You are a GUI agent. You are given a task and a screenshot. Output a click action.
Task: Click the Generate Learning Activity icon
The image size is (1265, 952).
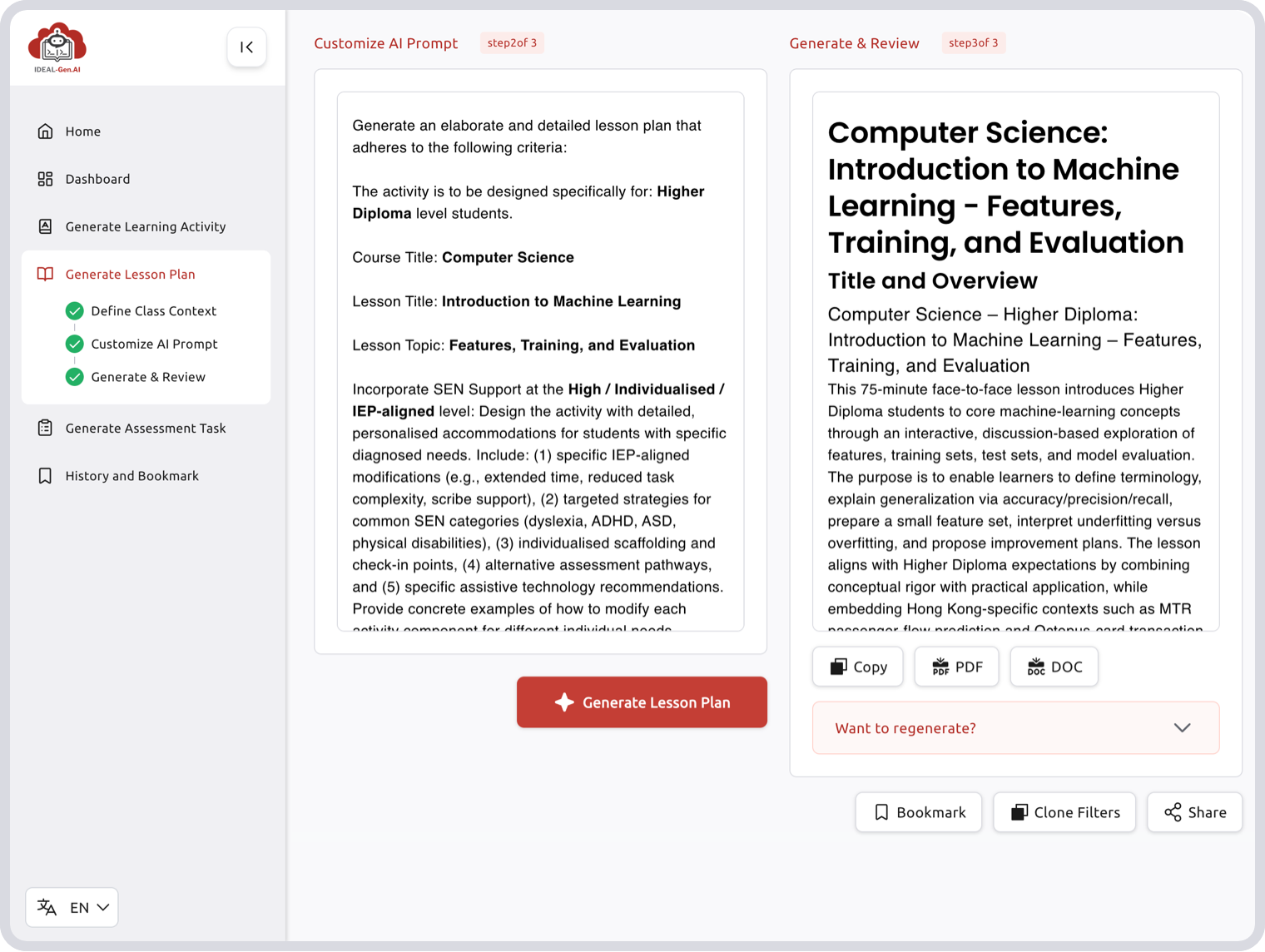(45, 226)
